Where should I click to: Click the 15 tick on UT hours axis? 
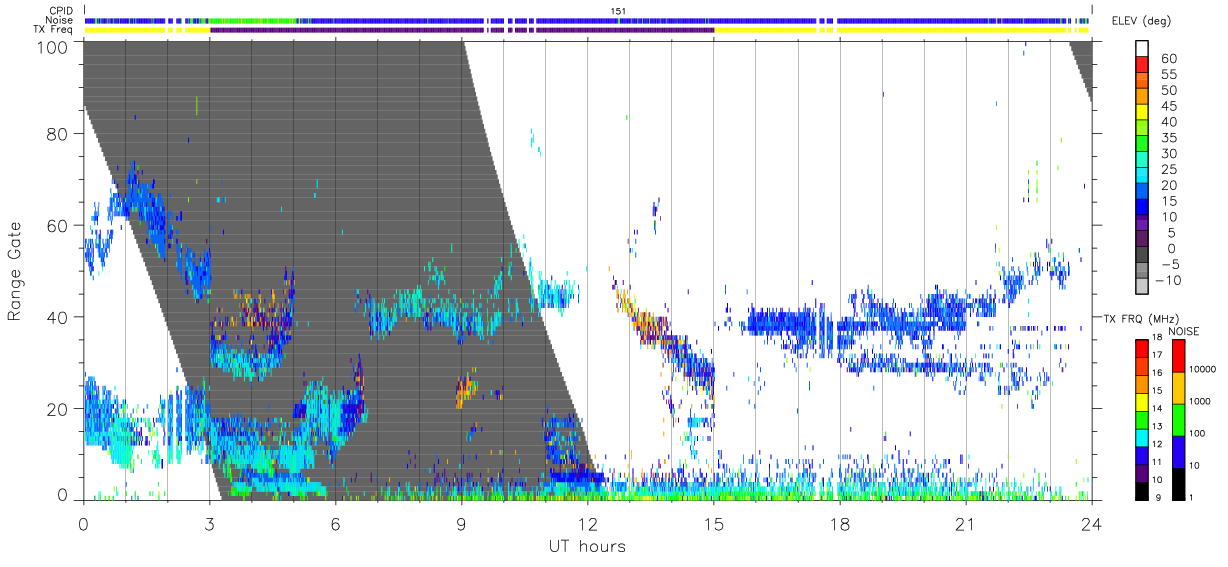(x=713, y=523)
